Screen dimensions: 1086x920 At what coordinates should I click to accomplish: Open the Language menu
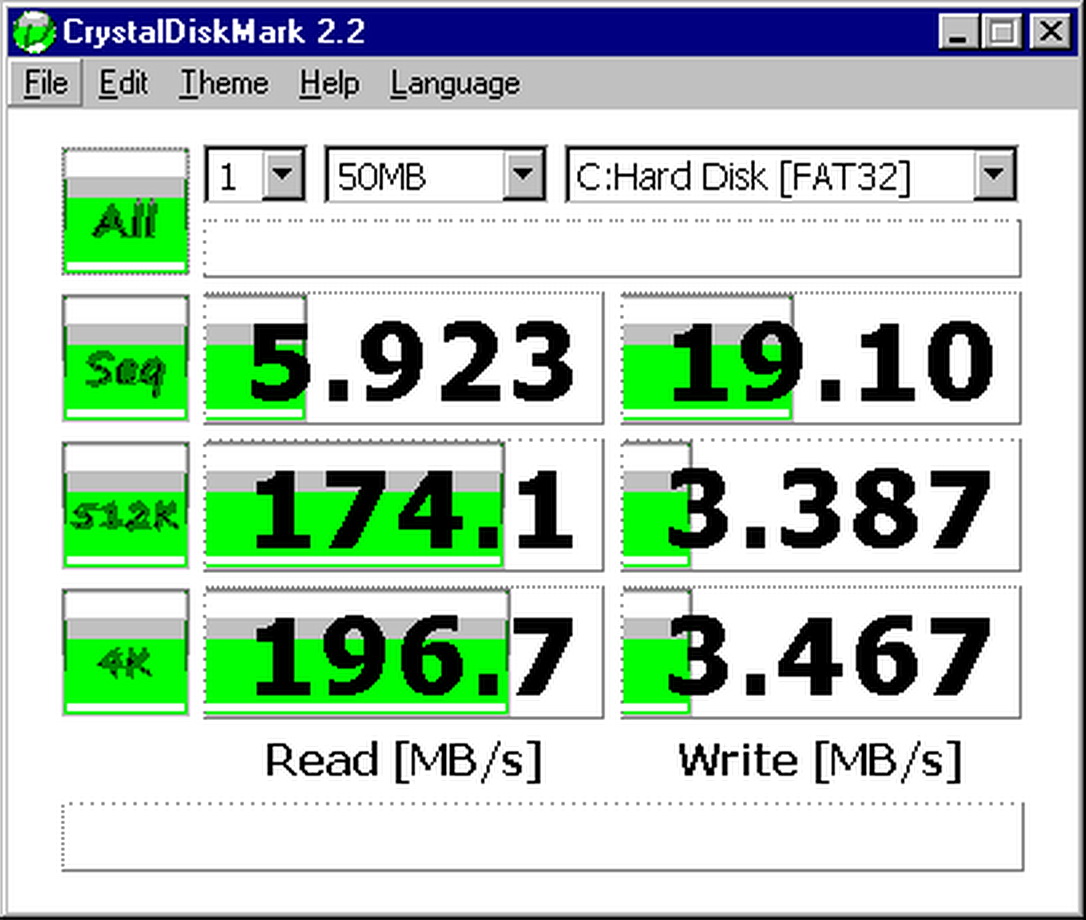(x=455, y=83)
